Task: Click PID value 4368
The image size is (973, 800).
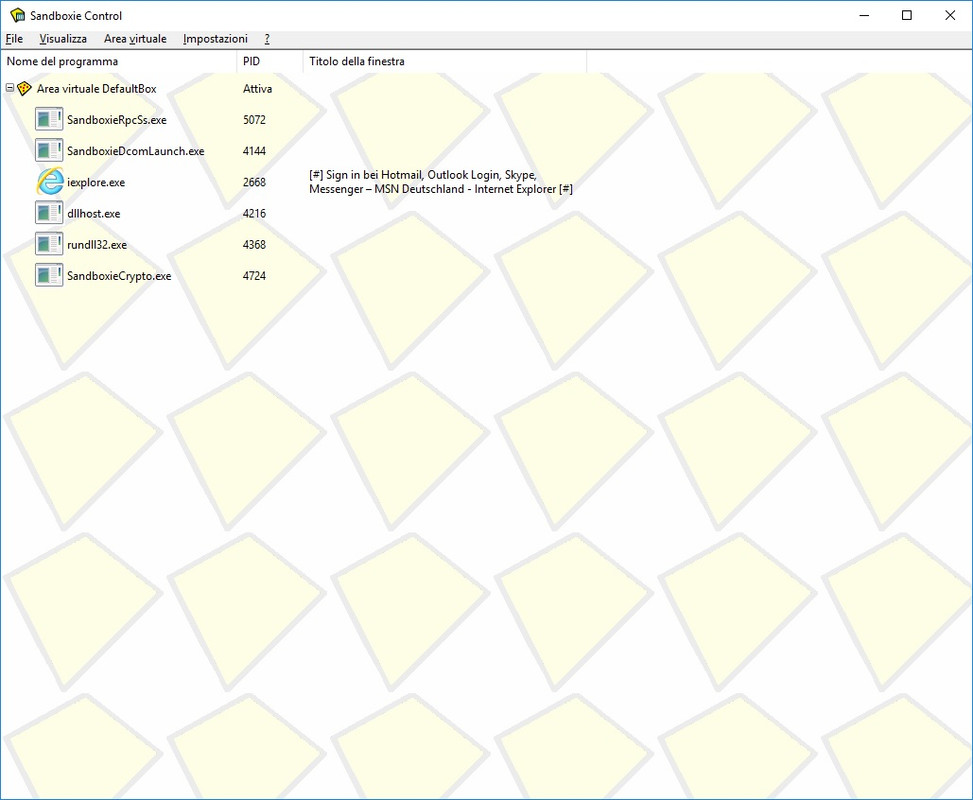Action: point(254,245)
